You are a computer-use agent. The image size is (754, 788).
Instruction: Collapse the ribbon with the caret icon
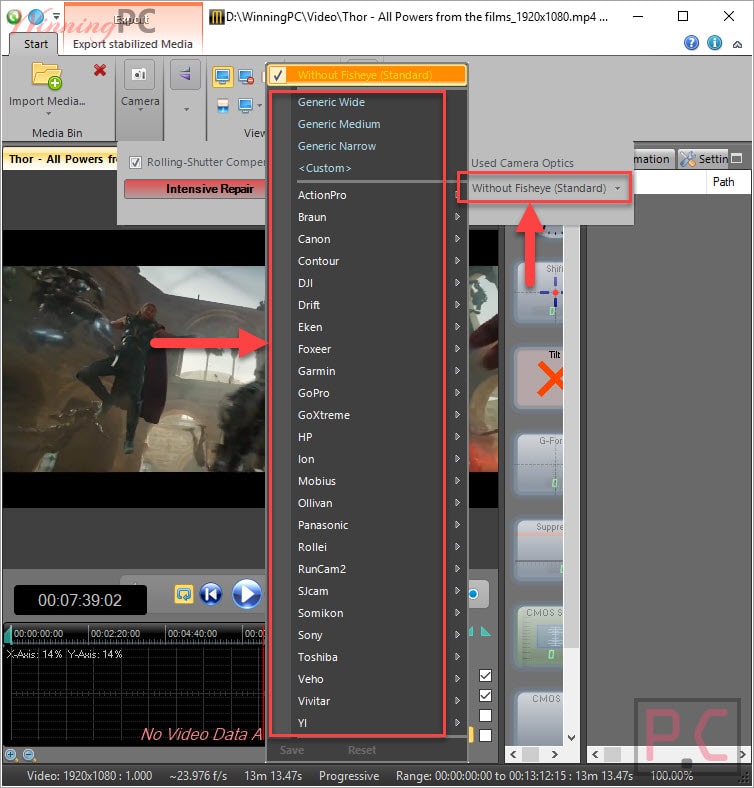(737, 44)
